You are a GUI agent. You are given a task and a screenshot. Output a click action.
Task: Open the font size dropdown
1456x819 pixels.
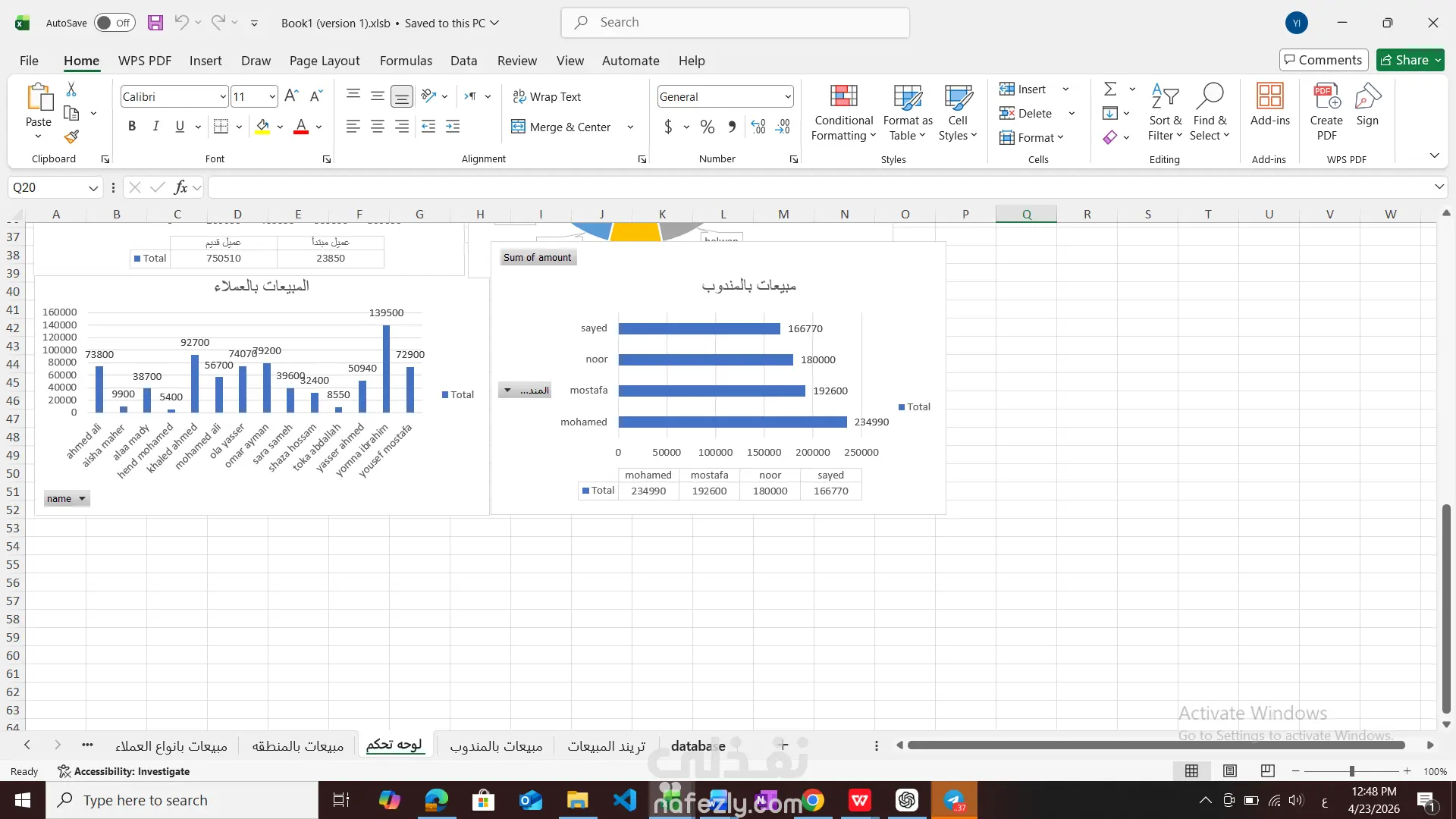tap(271, 96)
